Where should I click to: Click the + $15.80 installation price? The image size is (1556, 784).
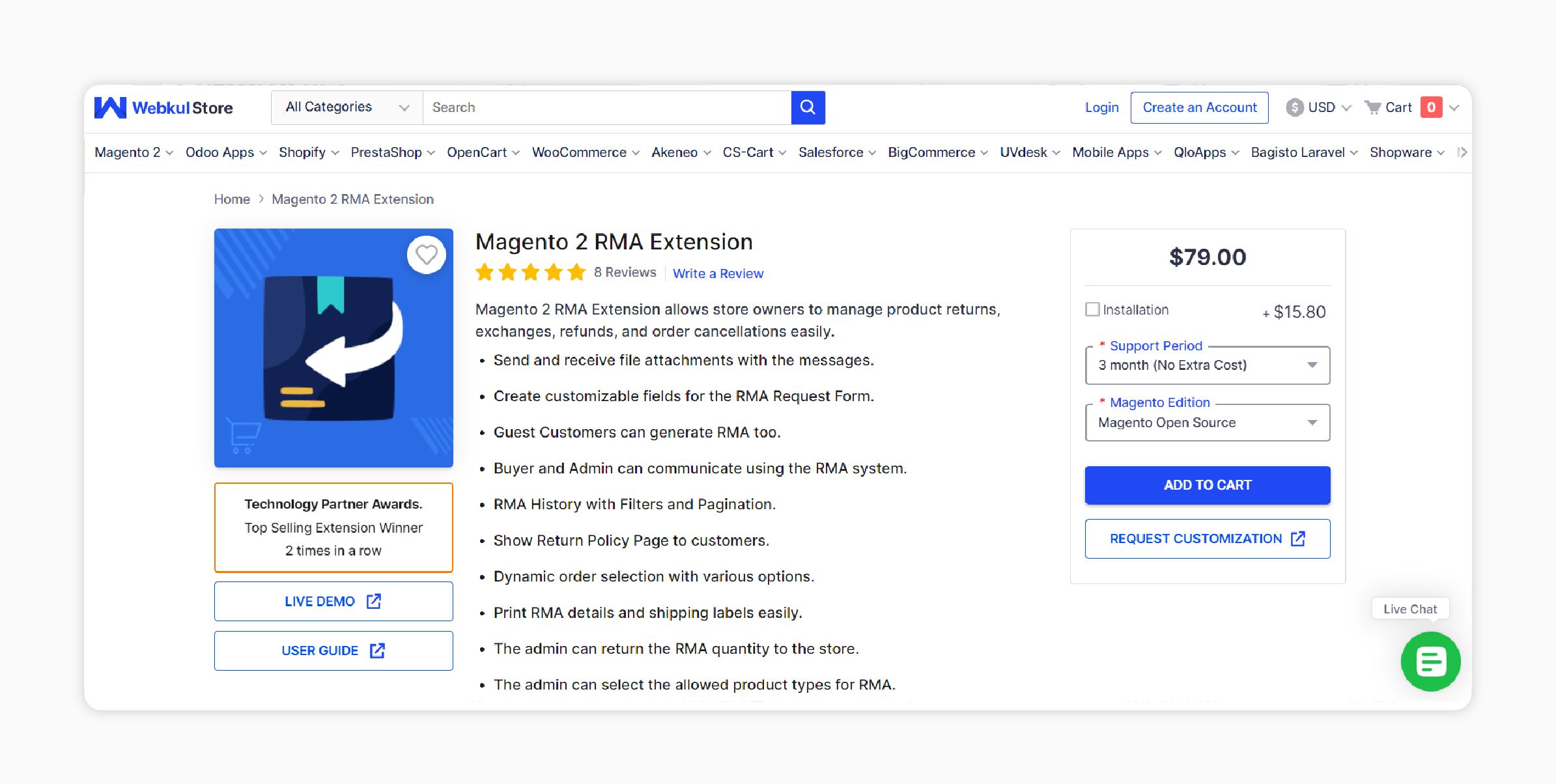(x=1294, y=312)
